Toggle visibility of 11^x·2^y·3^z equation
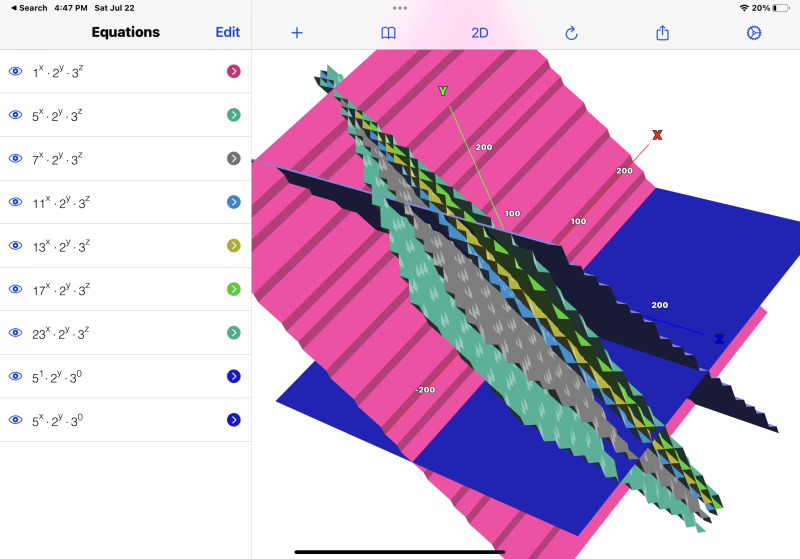 tap(15, 202)
